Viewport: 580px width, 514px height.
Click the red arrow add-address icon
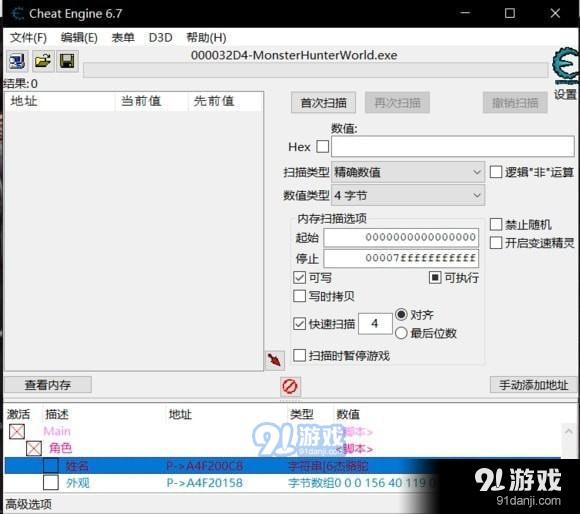(274, 360)
